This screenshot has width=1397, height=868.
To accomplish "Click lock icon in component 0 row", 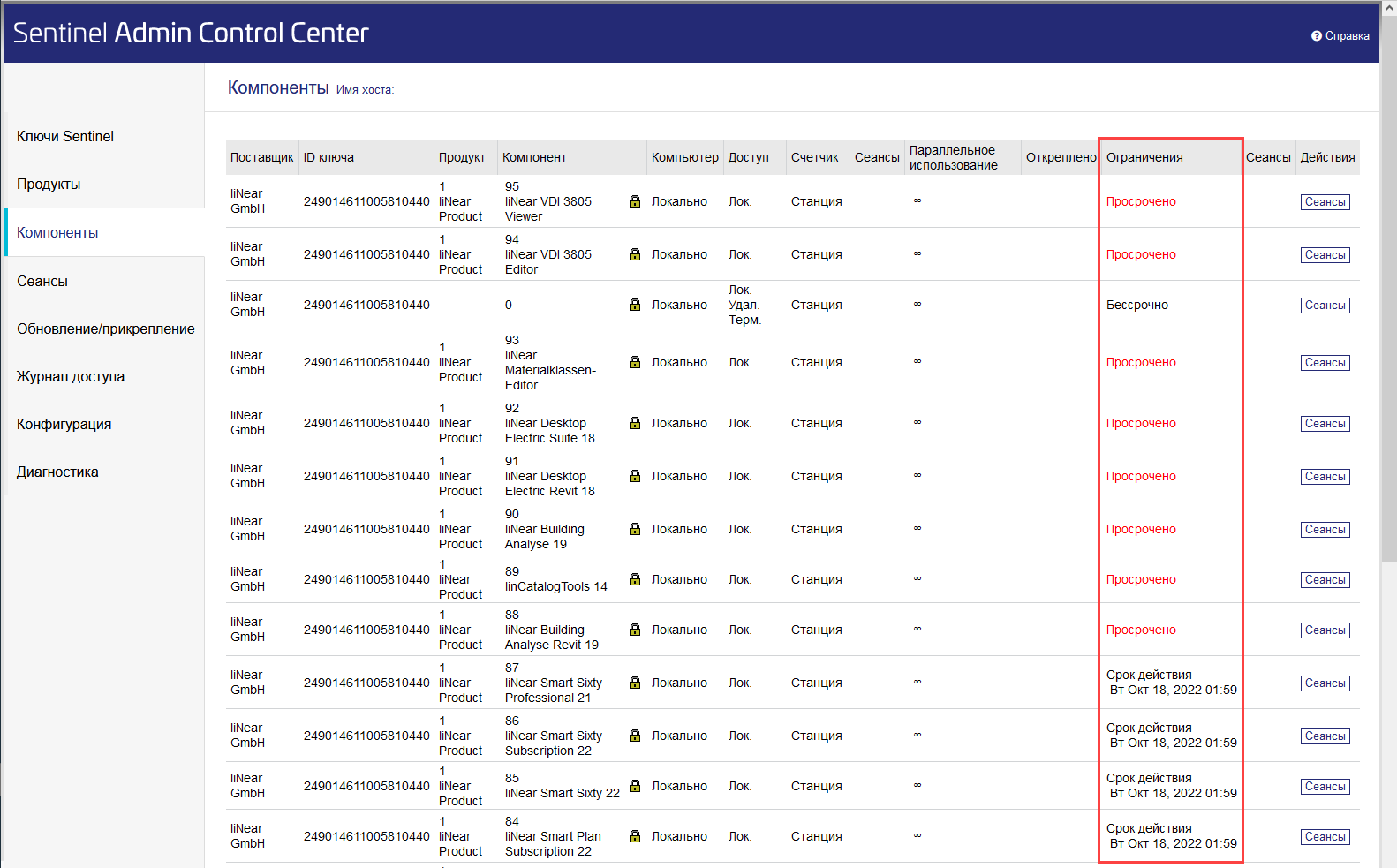I will (635, 305).
